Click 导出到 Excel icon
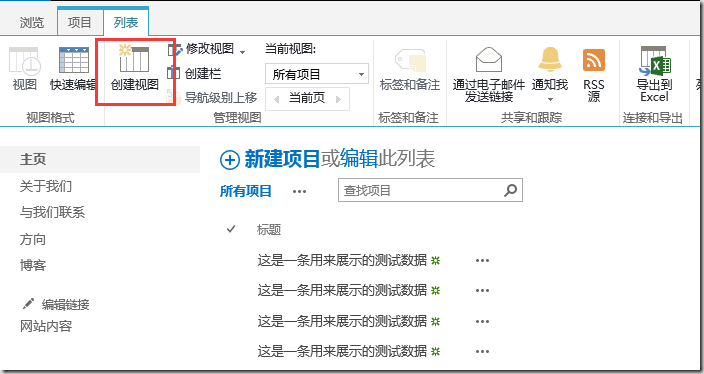 click(x=655, y=61)
